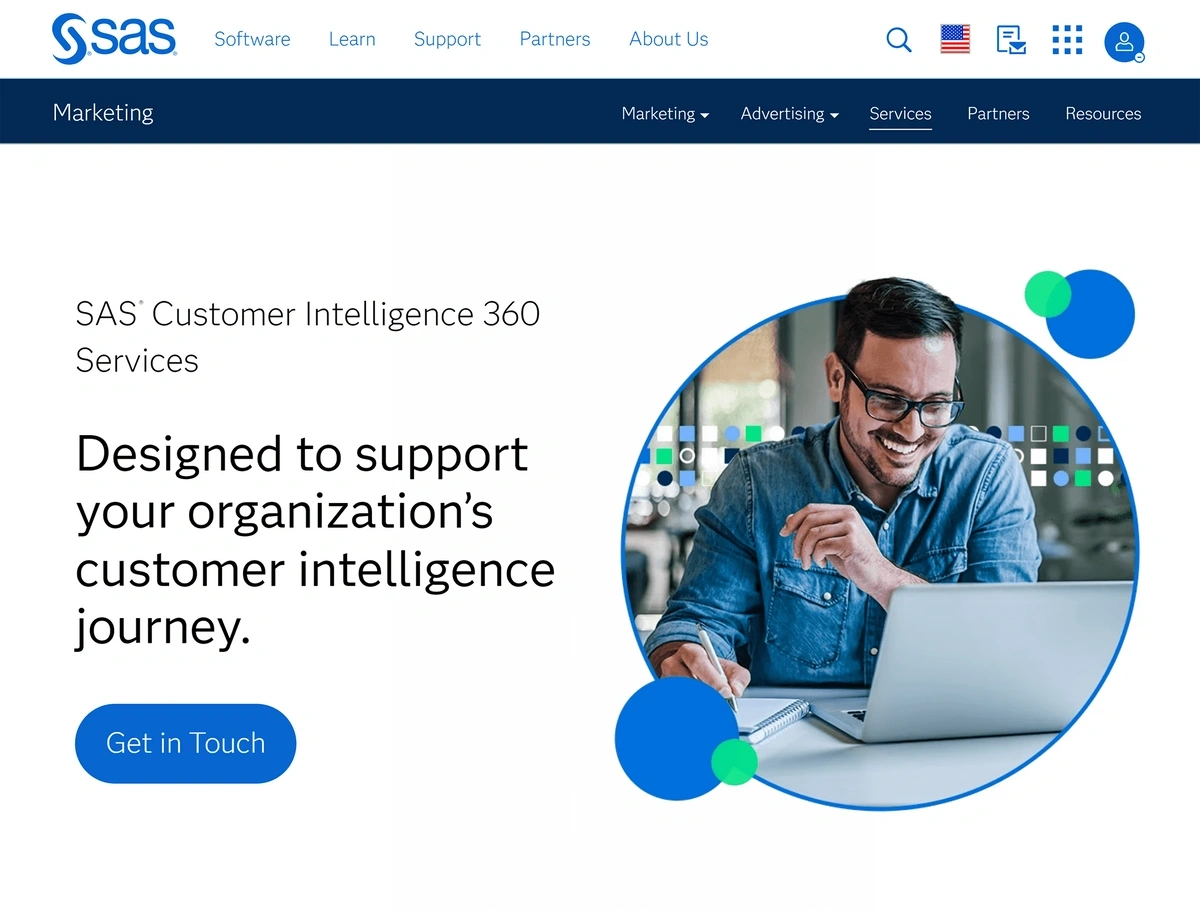Click the US flag region selector

click(955, 39)
